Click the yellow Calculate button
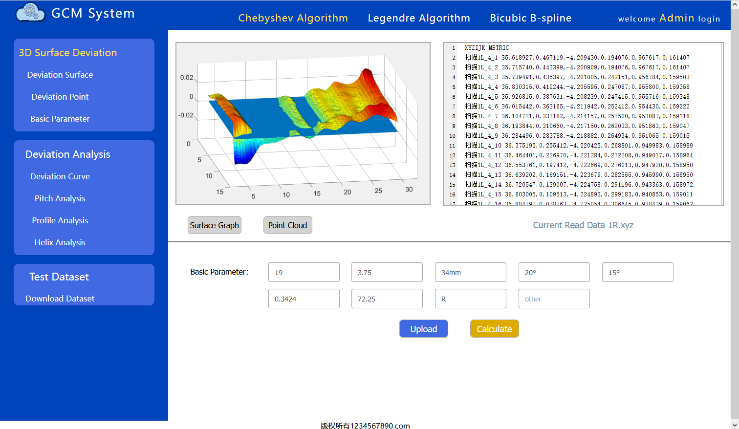This screenshot has width=739, height=429. point(494,329)
